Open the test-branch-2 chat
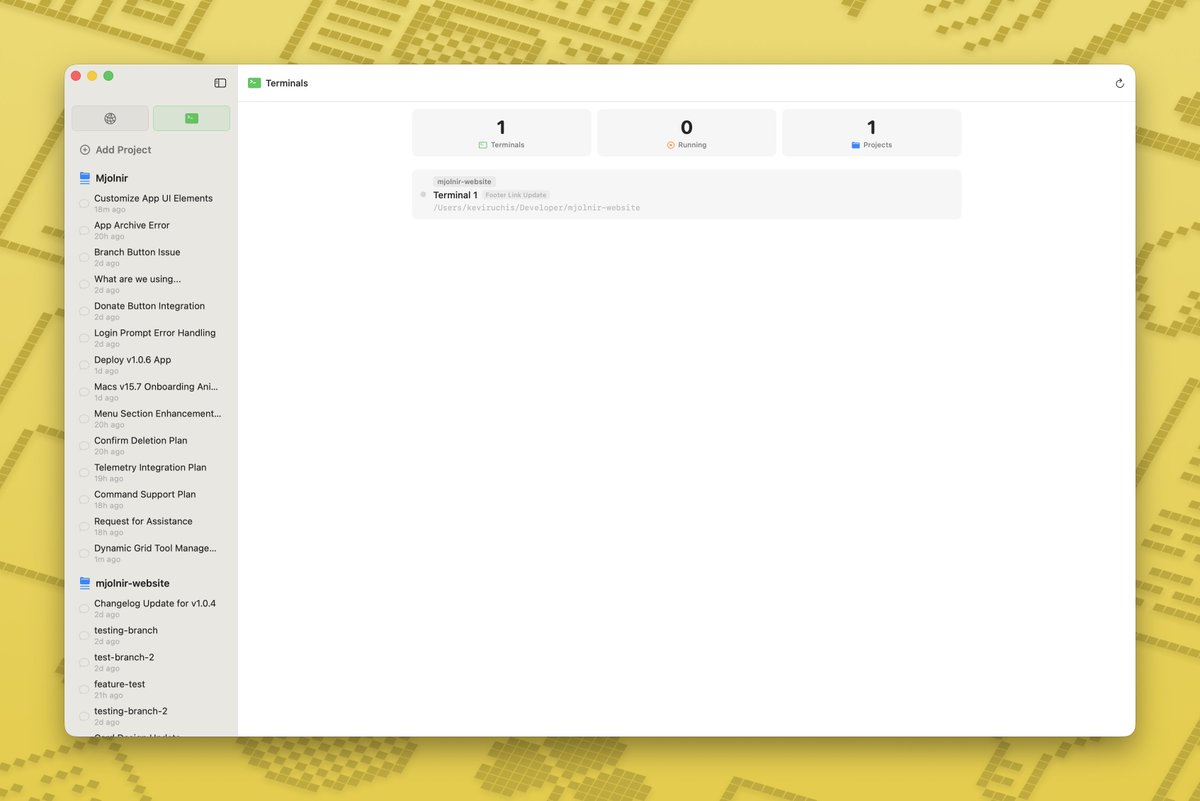This screenshot has width=1200, height=801. pos(153,663)
